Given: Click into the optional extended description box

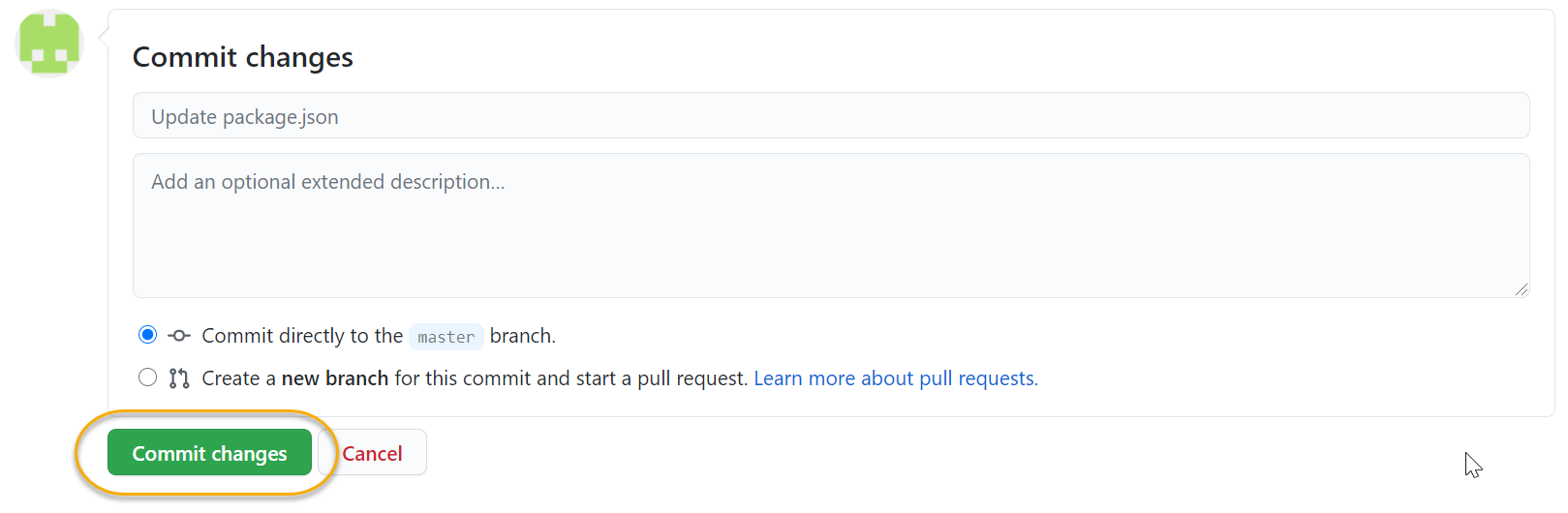Looking at the screenshot, I should coord(830,226).
